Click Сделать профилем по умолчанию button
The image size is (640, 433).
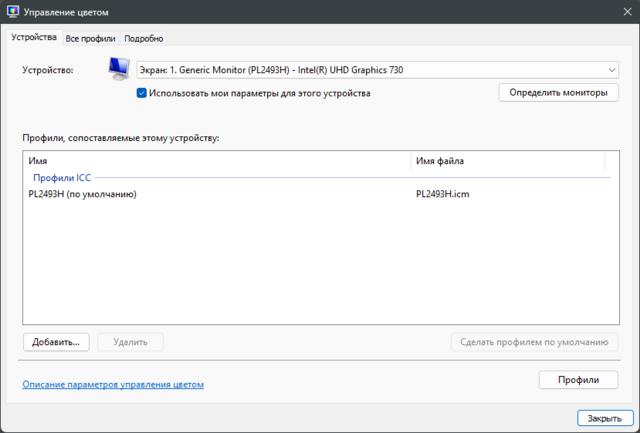(x=534, y=342)
